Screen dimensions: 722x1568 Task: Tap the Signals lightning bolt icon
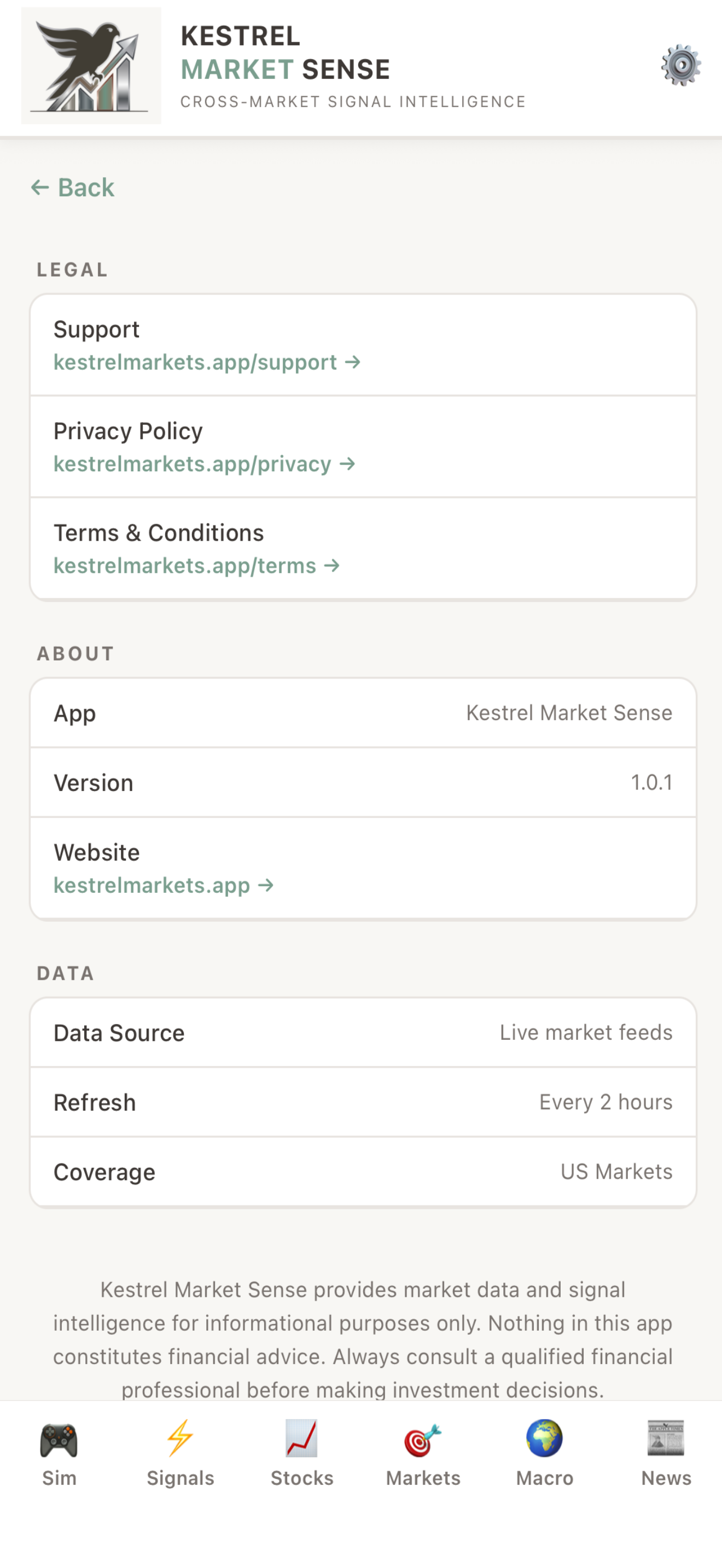pos(180,1438)
